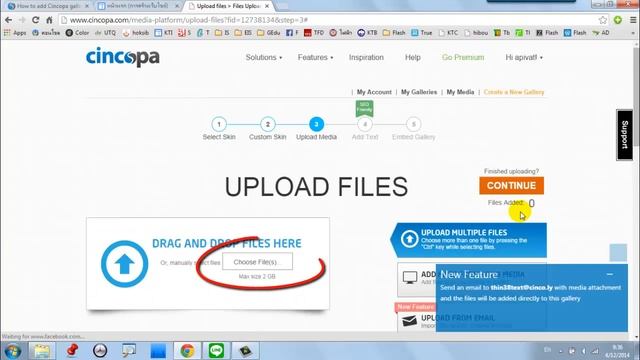
Task: Click the Upload Multiple Files banner
Action: (469, 240)
